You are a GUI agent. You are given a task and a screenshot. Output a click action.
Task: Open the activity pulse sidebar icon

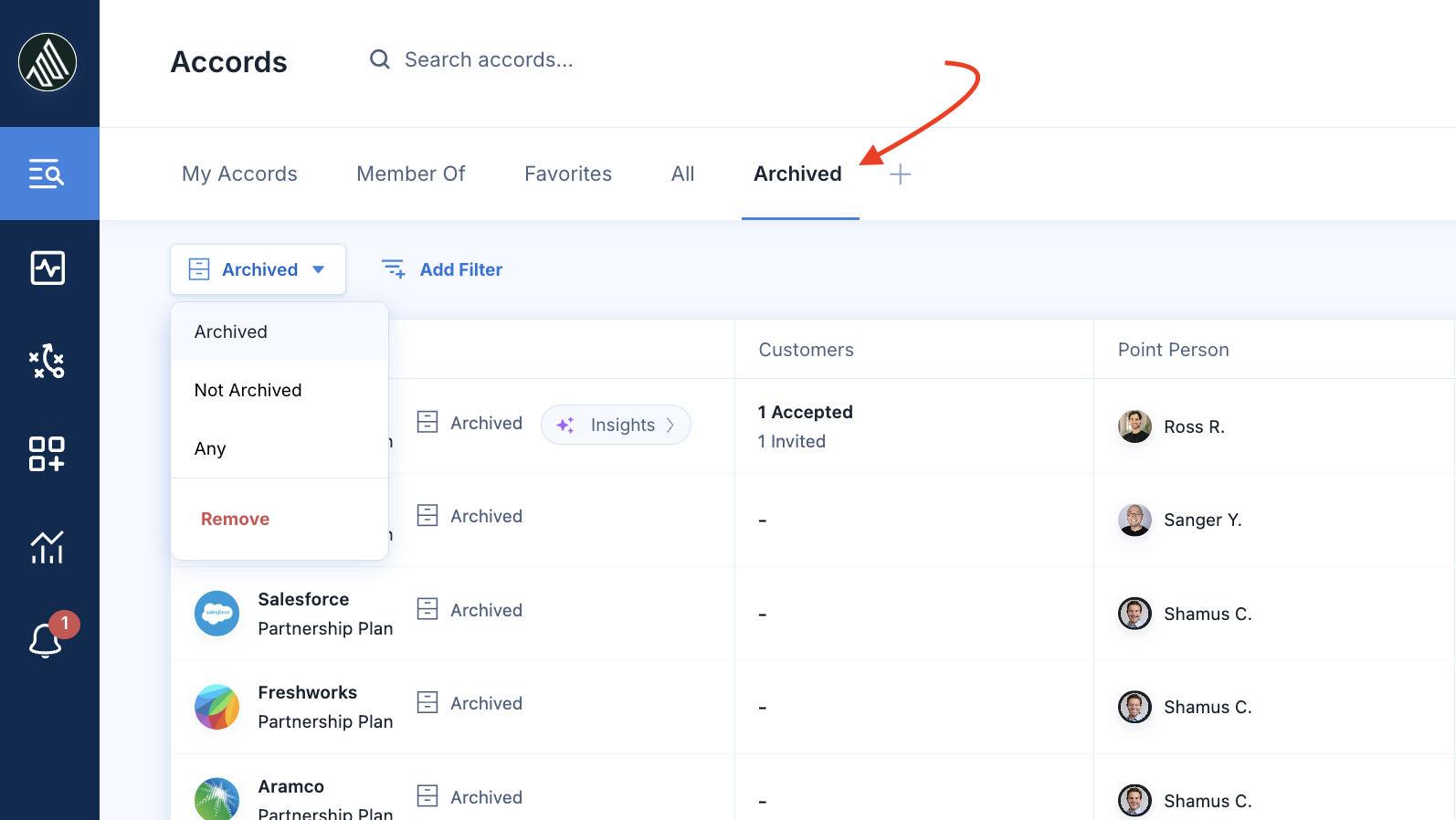47,268
